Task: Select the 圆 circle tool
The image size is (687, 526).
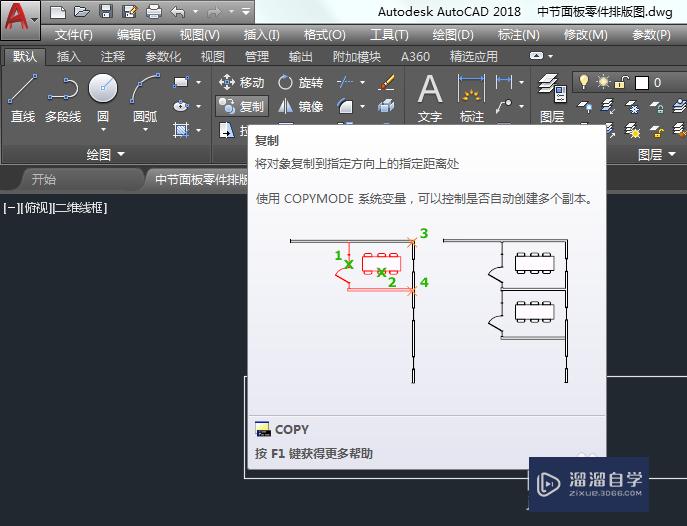Action: pyautogui.click(x=103, y=96)
